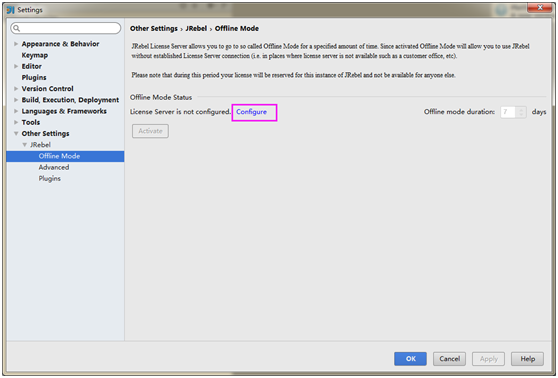The height and width of the screenshot is (378, 558).
Task: Open JRebel Advanced settings
Action: click(x=54, y=167)
